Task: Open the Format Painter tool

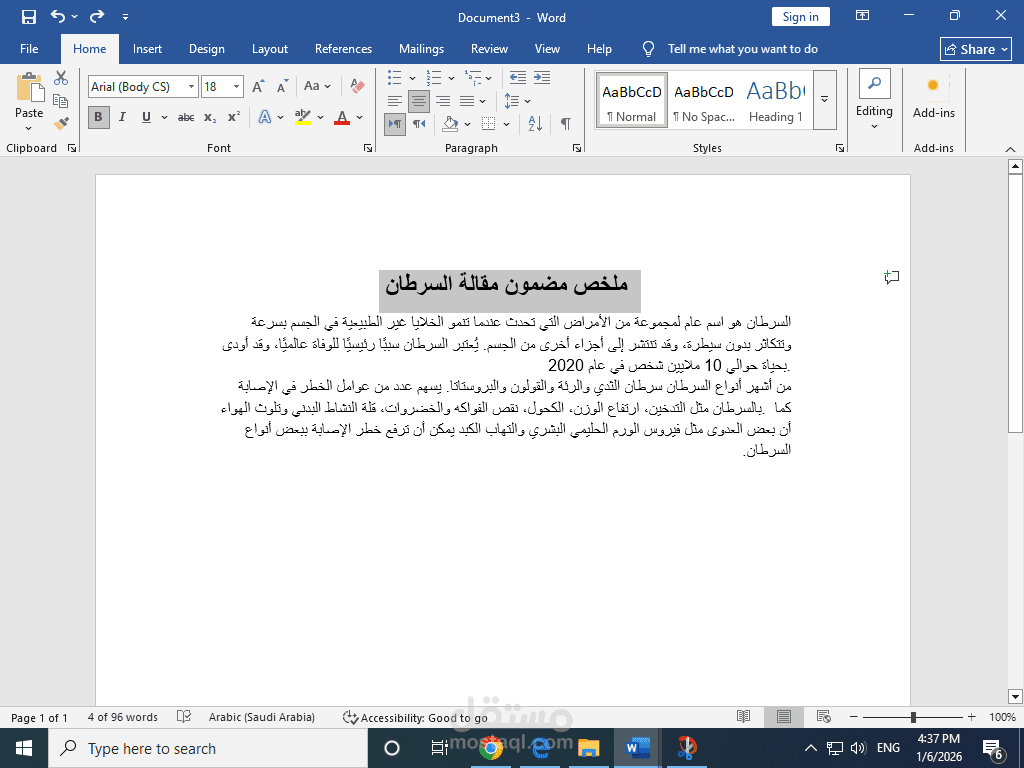Action: pos(60,122)
